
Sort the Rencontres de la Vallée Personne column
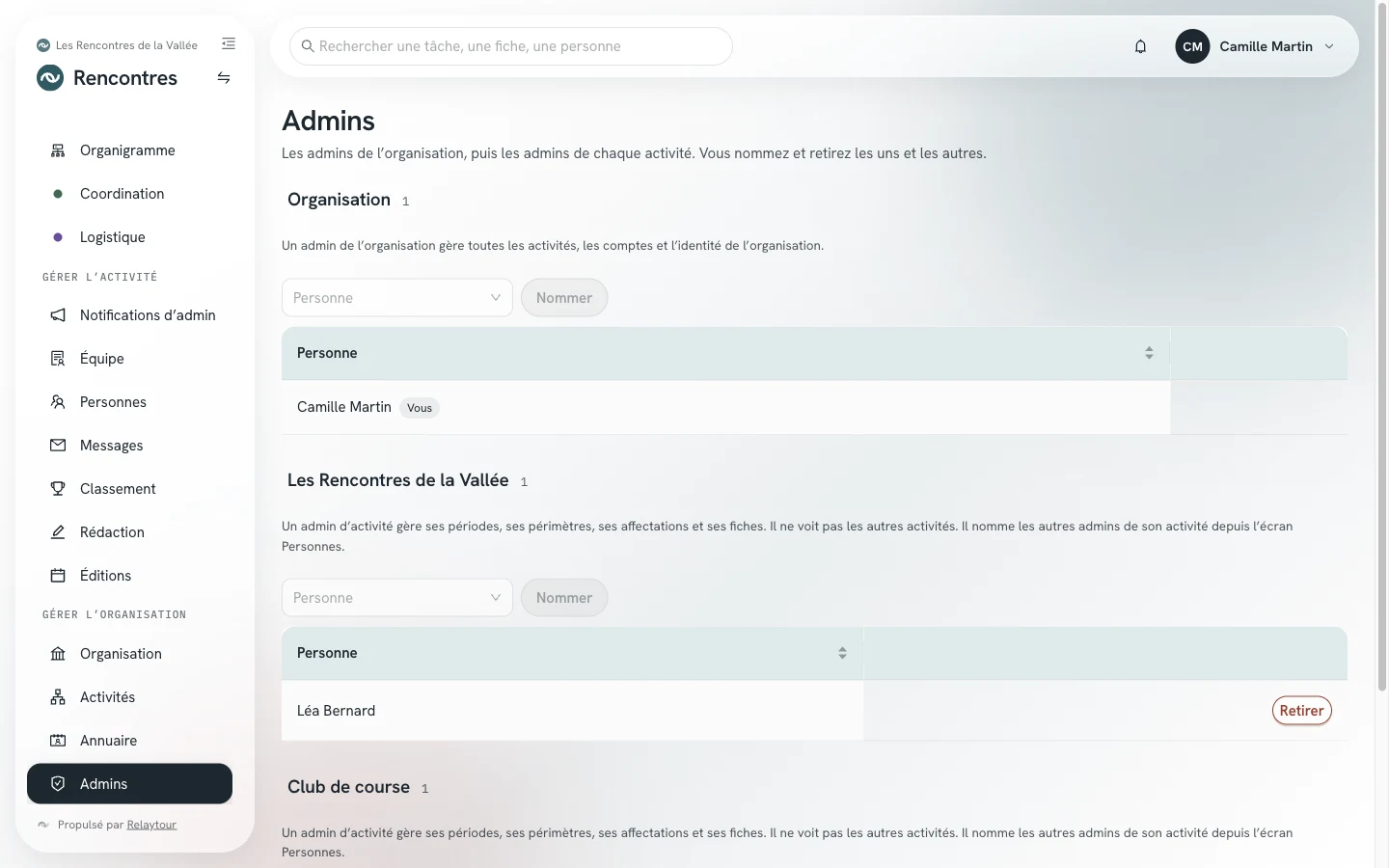coord(842,653)
